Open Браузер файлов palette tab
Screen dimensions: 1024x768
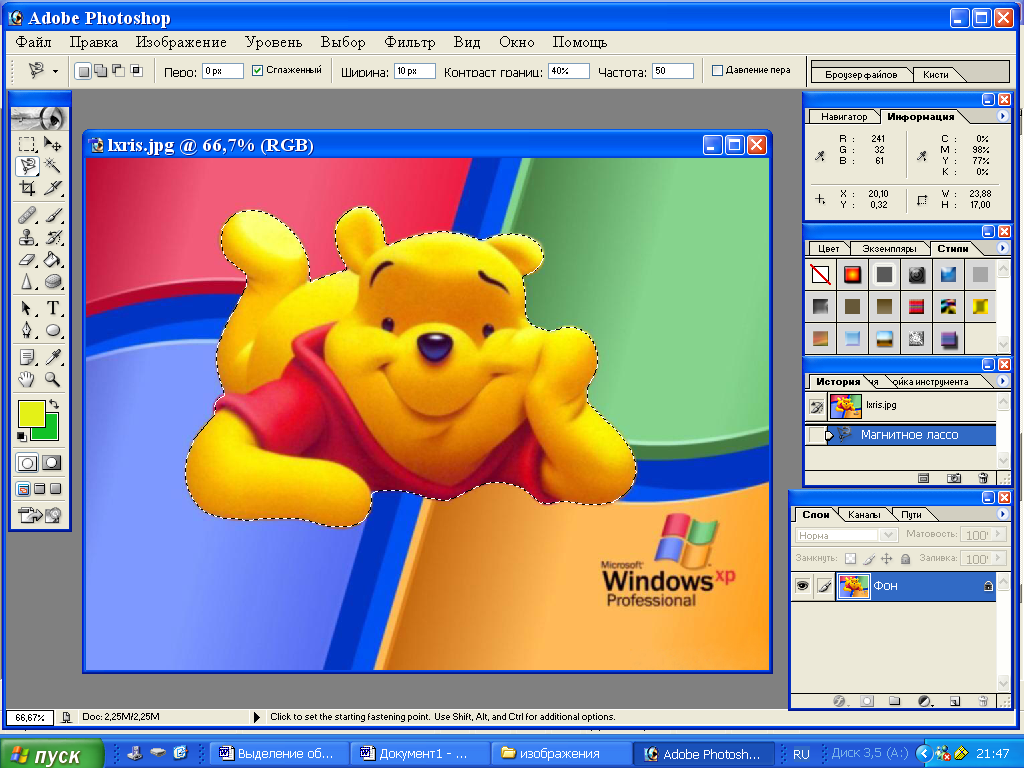861,74
